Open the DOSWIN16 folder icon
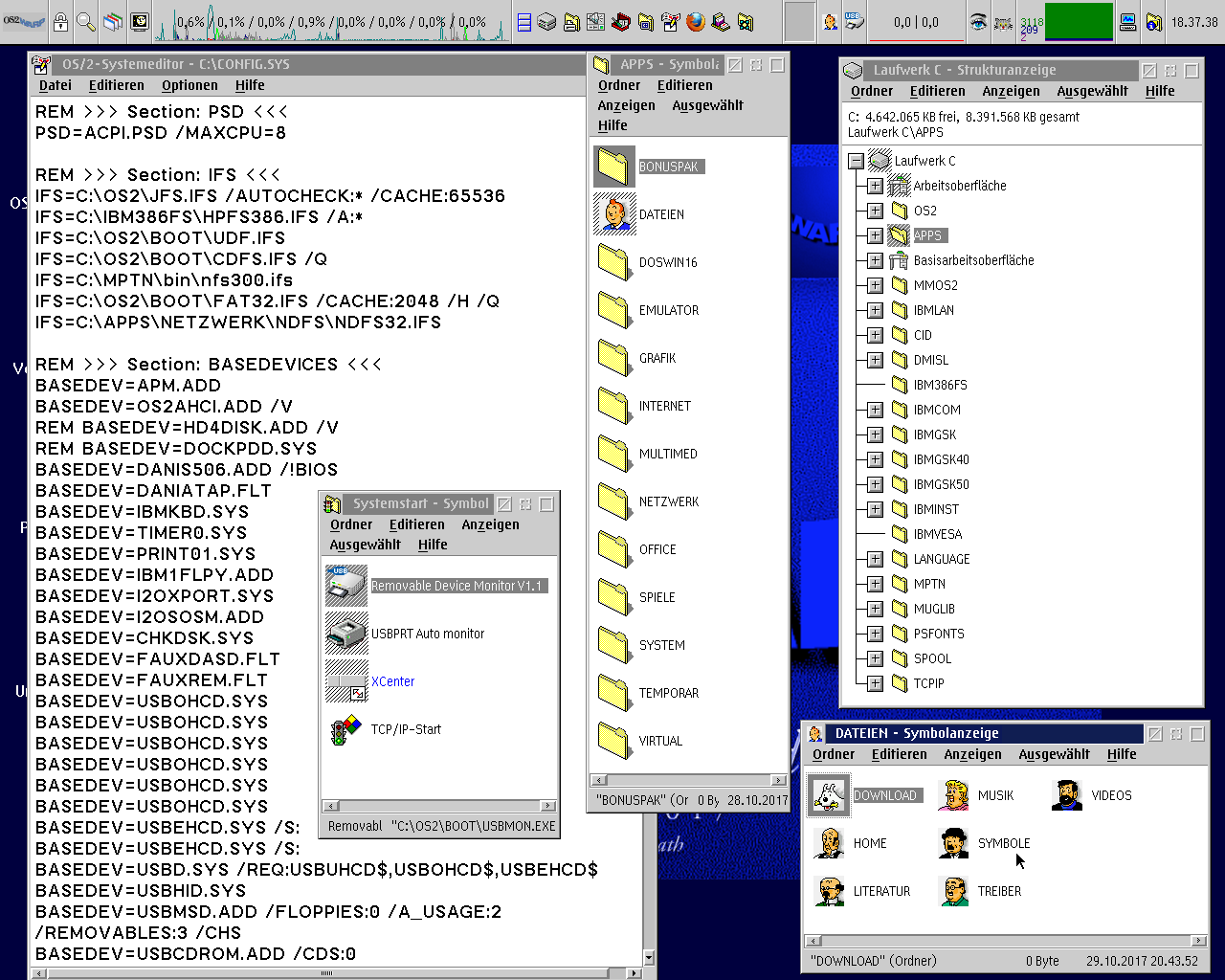Image resolution: width=1225 pixels, height=980 pixels. (x=614, y=262)
